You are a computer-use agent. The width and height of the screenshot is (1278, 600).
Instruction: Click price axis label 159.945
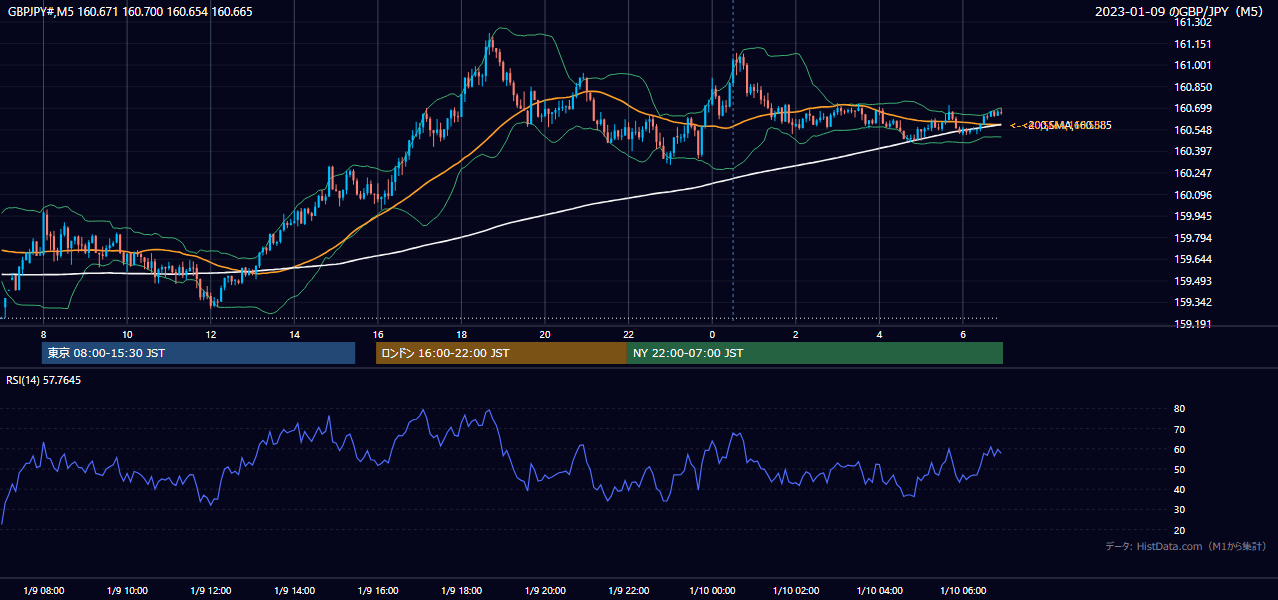(x=1193, y=216)
